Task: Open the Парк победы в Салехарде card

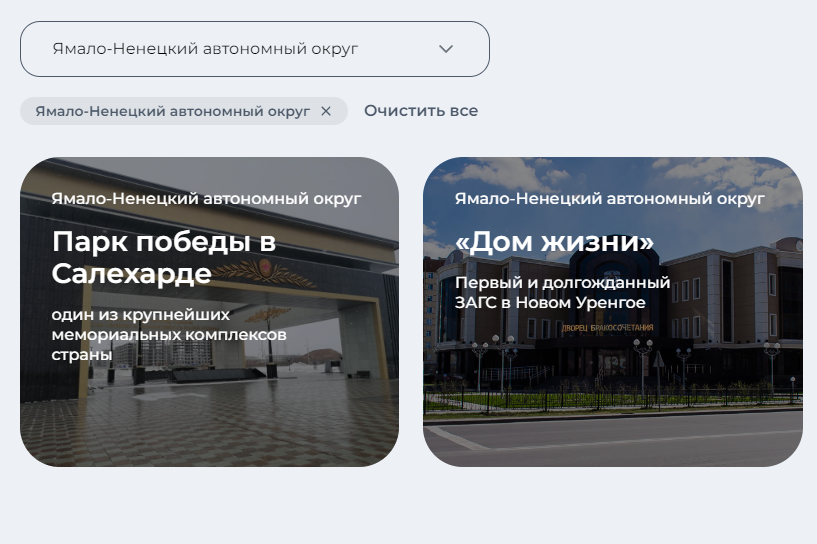Action: [209, 312]
